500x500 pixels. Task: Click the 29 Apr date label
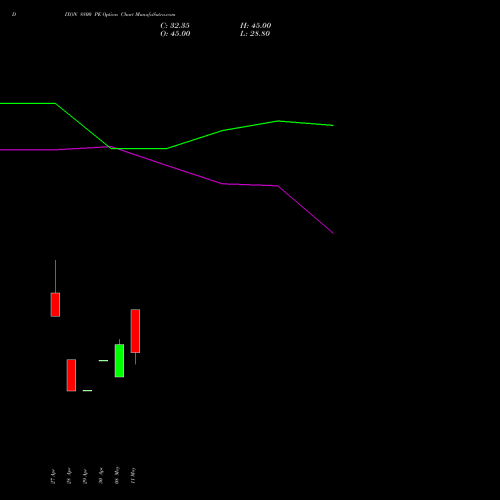click(x=85, y=476)
